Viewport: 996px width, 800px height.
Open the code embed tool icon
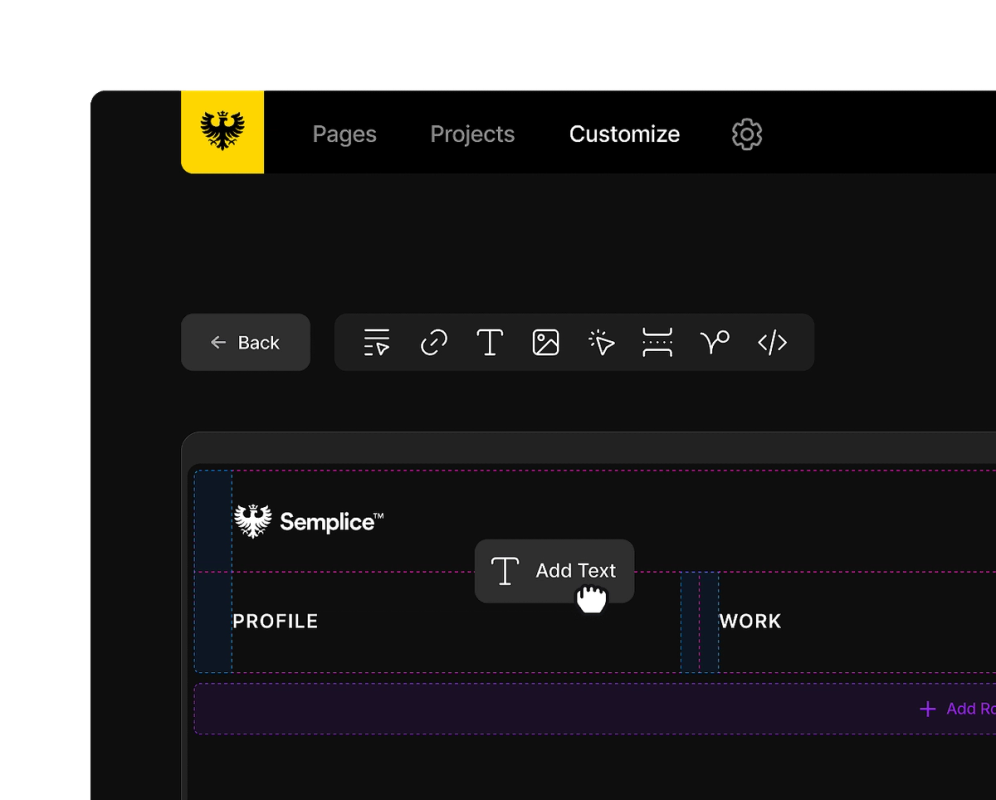pyautogui.click(x=772, y=342)
